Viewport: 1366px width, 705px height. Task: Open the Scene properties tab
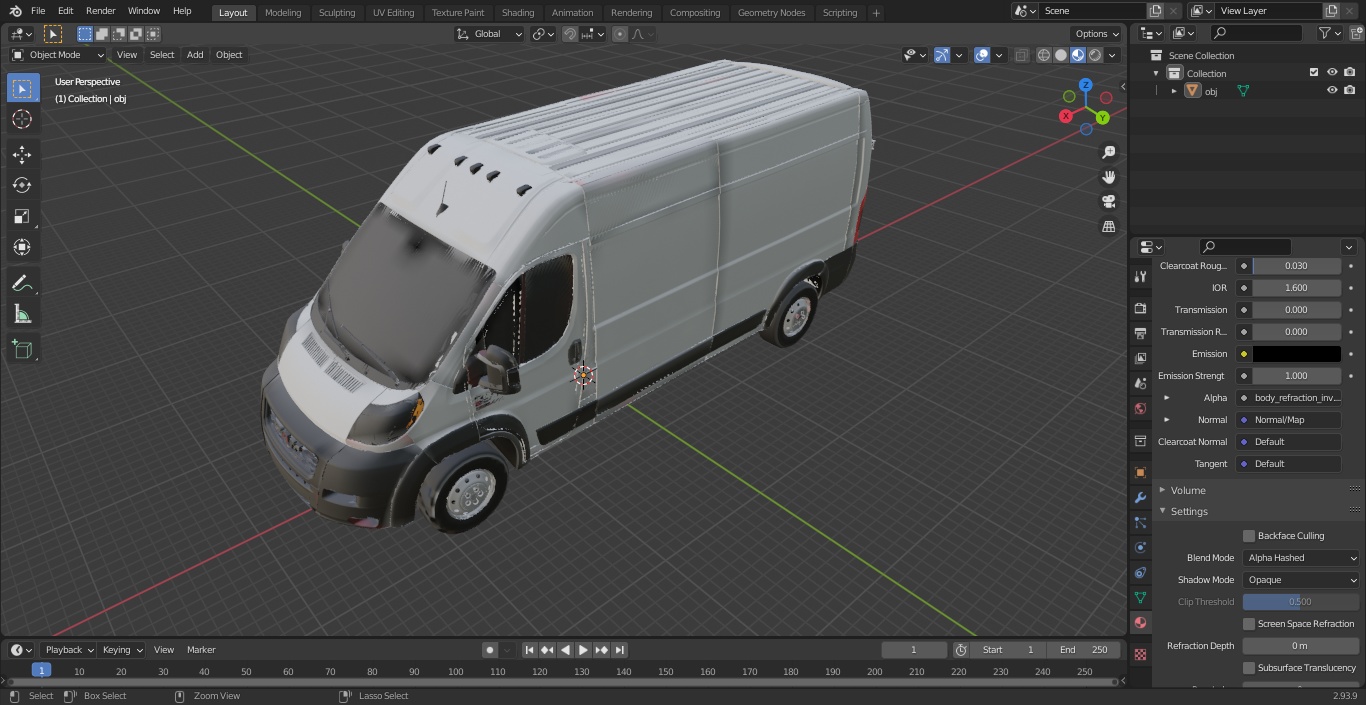pyautogui.click(x=1140, y=383)
